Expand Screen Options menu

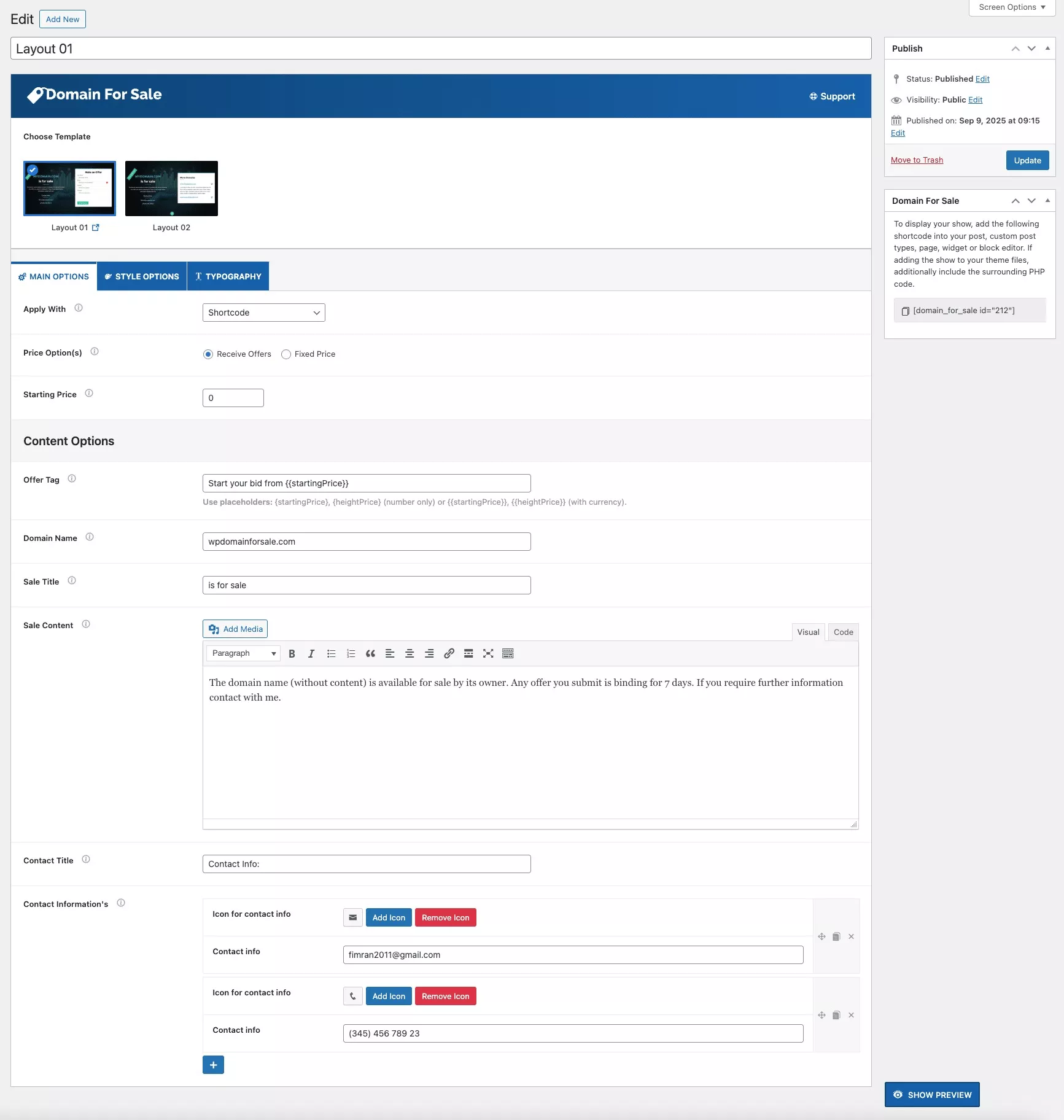coord(1011,7)
